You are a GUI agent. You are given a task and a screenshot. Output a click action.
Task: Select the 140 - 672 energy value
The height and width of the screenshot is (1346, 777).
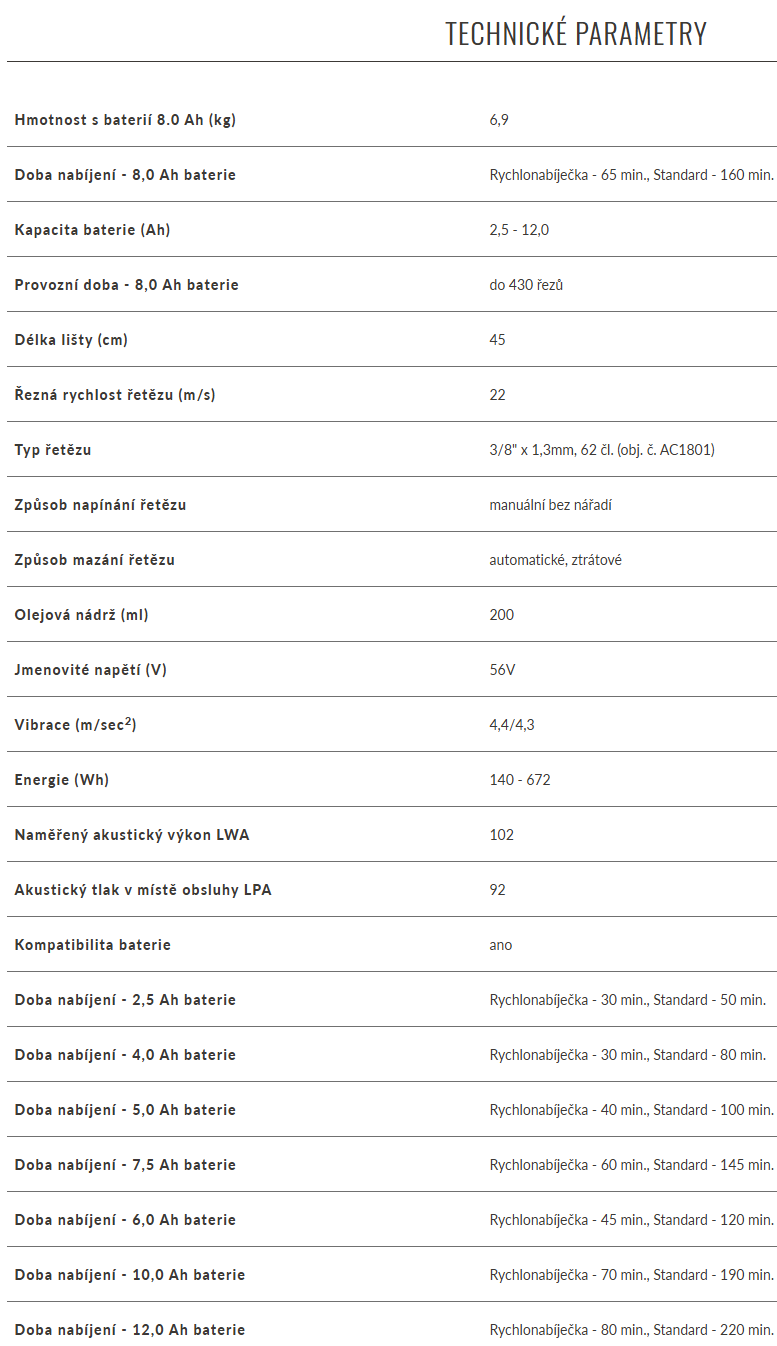pyautogui.click(x=520, y=780)
